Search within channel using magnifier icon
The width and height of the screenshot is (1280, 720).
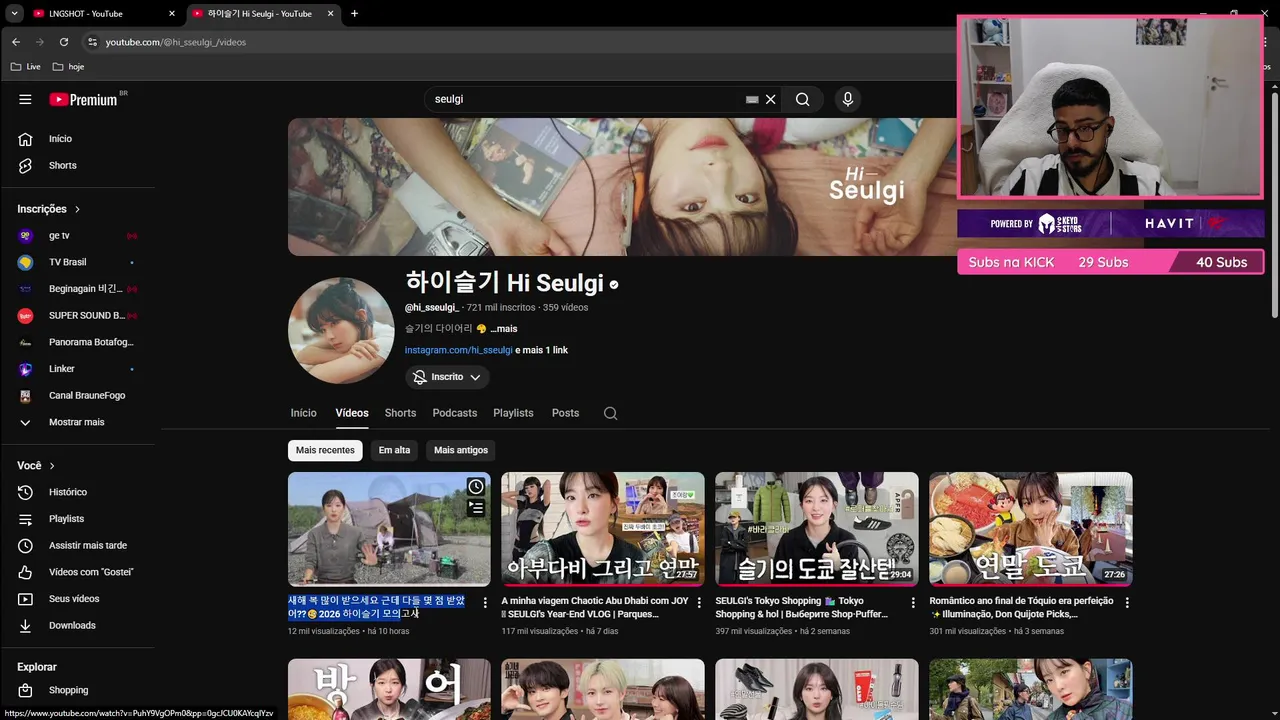click(611, 413)
